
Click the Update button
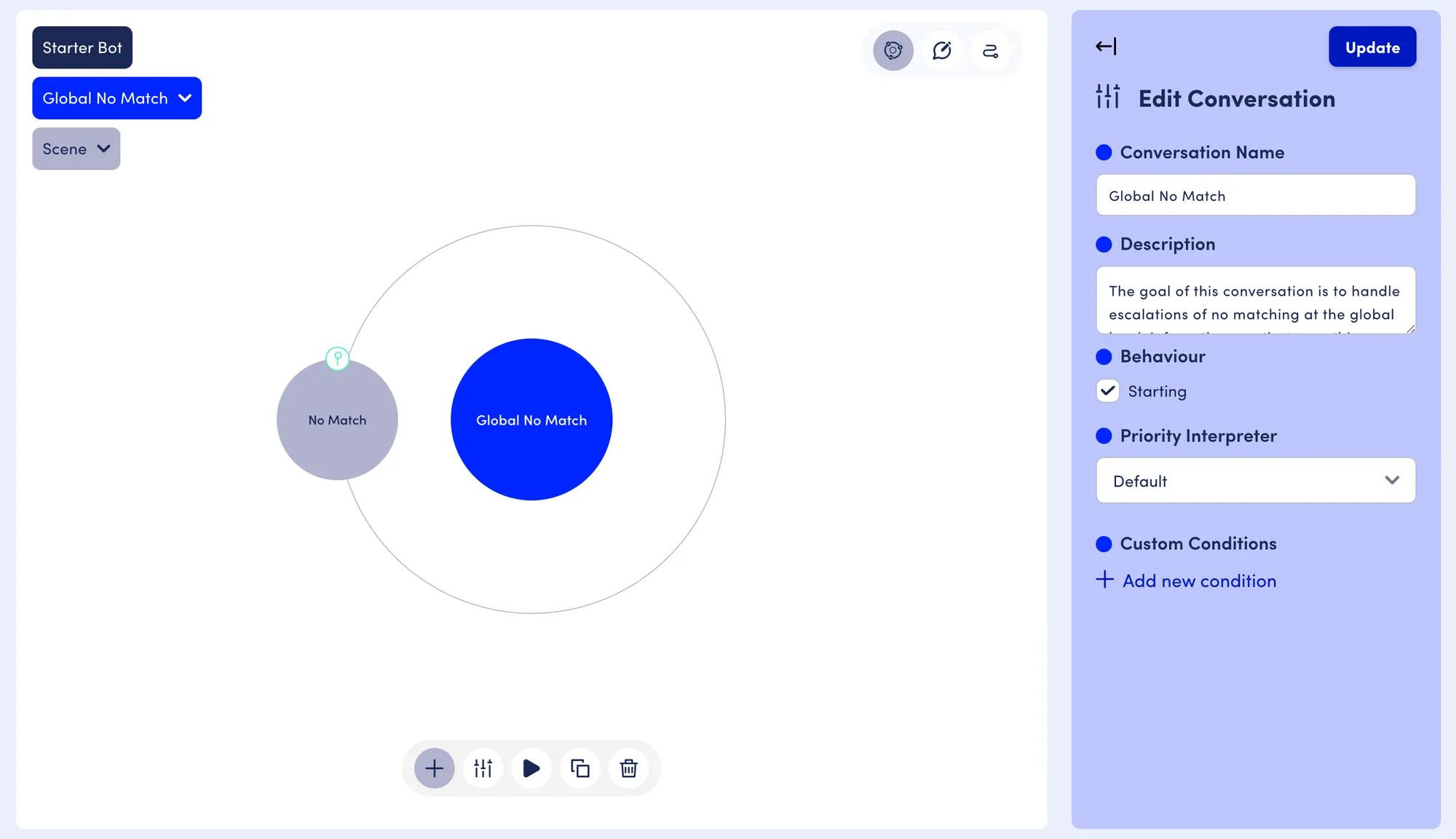[x=1372, y=47]
